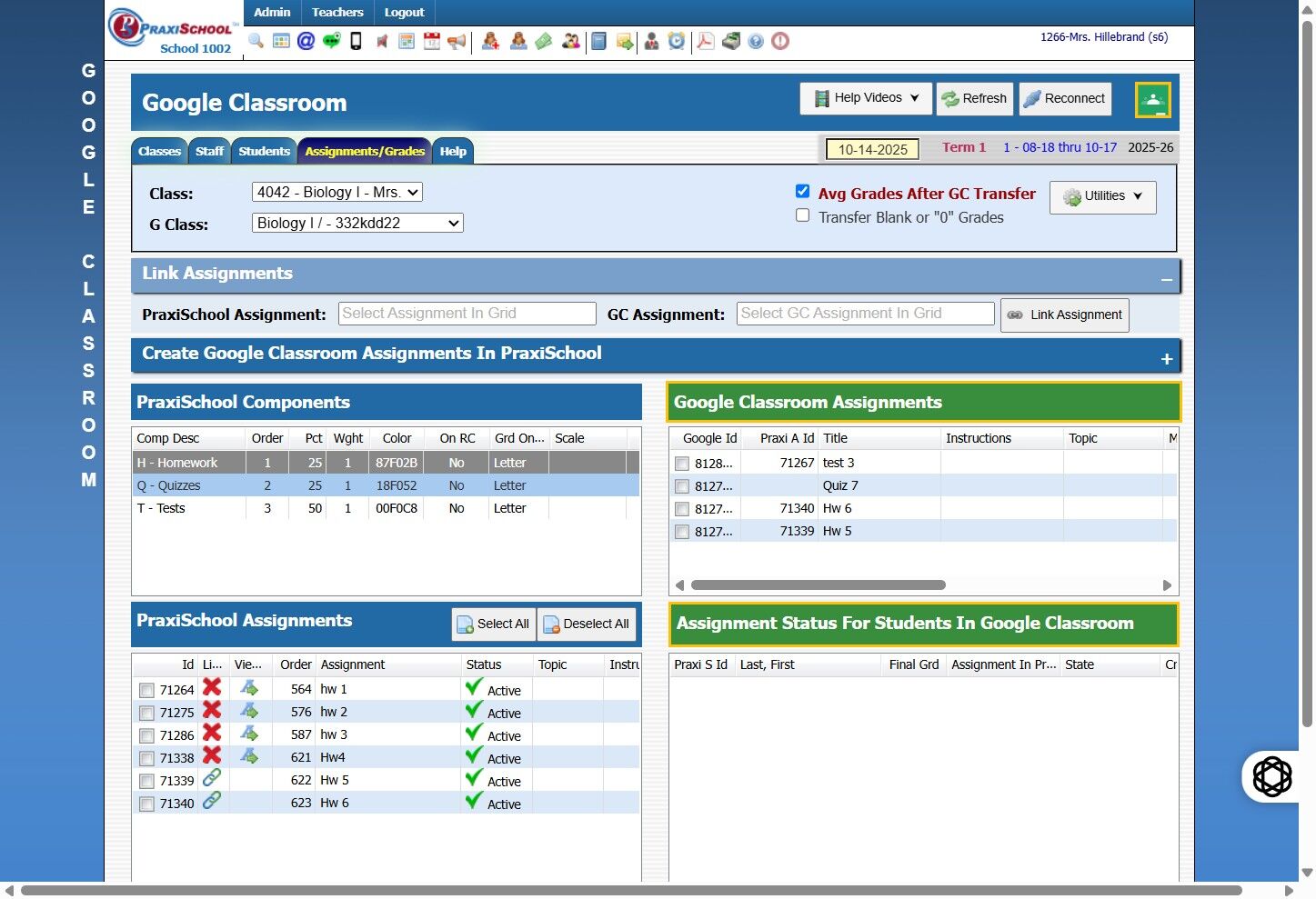1316x899 pixels.
Task: Click chain link icon for Hw 5
Action: [x=212, y=779]
